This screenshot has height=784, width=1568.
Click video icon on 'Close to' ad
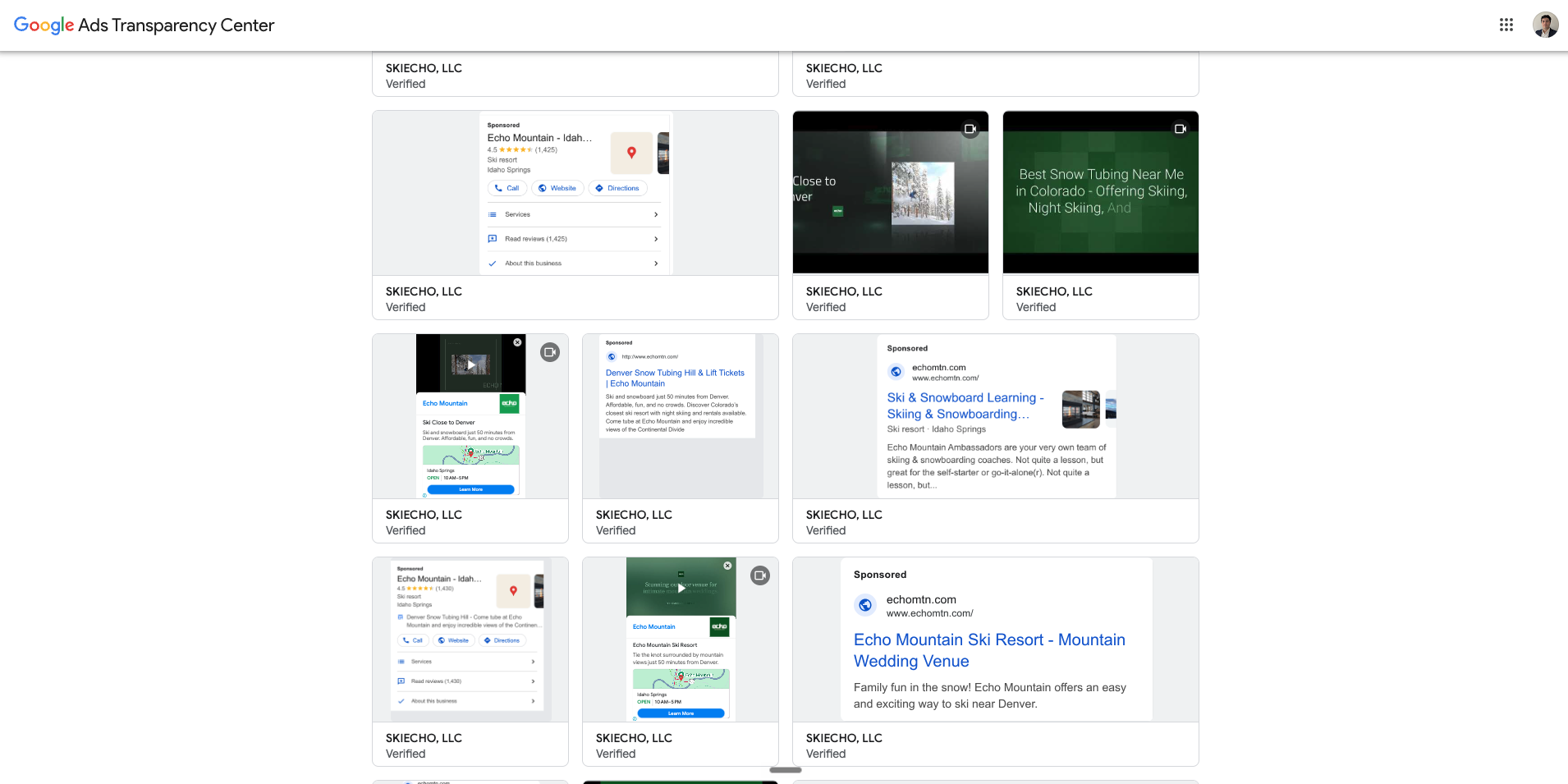[970, 129]
